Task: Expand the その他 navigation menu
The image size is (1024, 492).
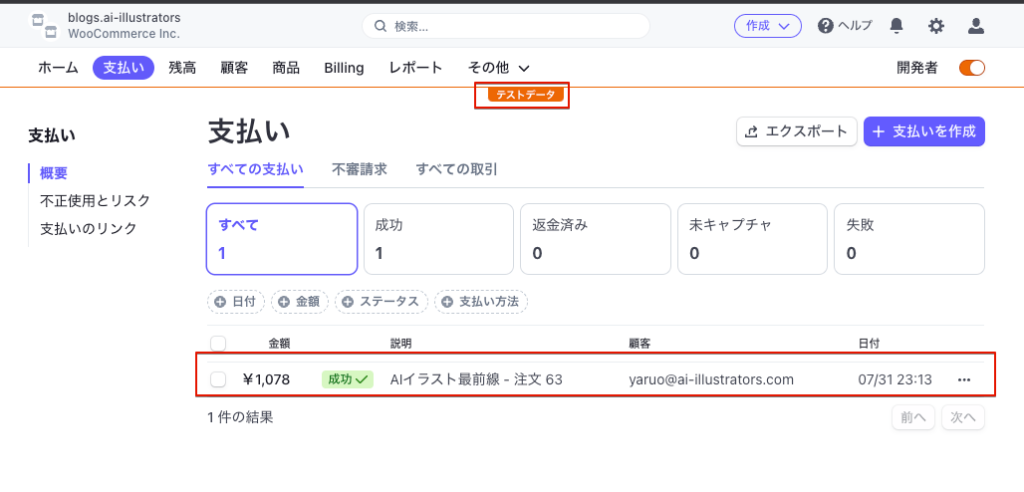Action: pos(498,68)
